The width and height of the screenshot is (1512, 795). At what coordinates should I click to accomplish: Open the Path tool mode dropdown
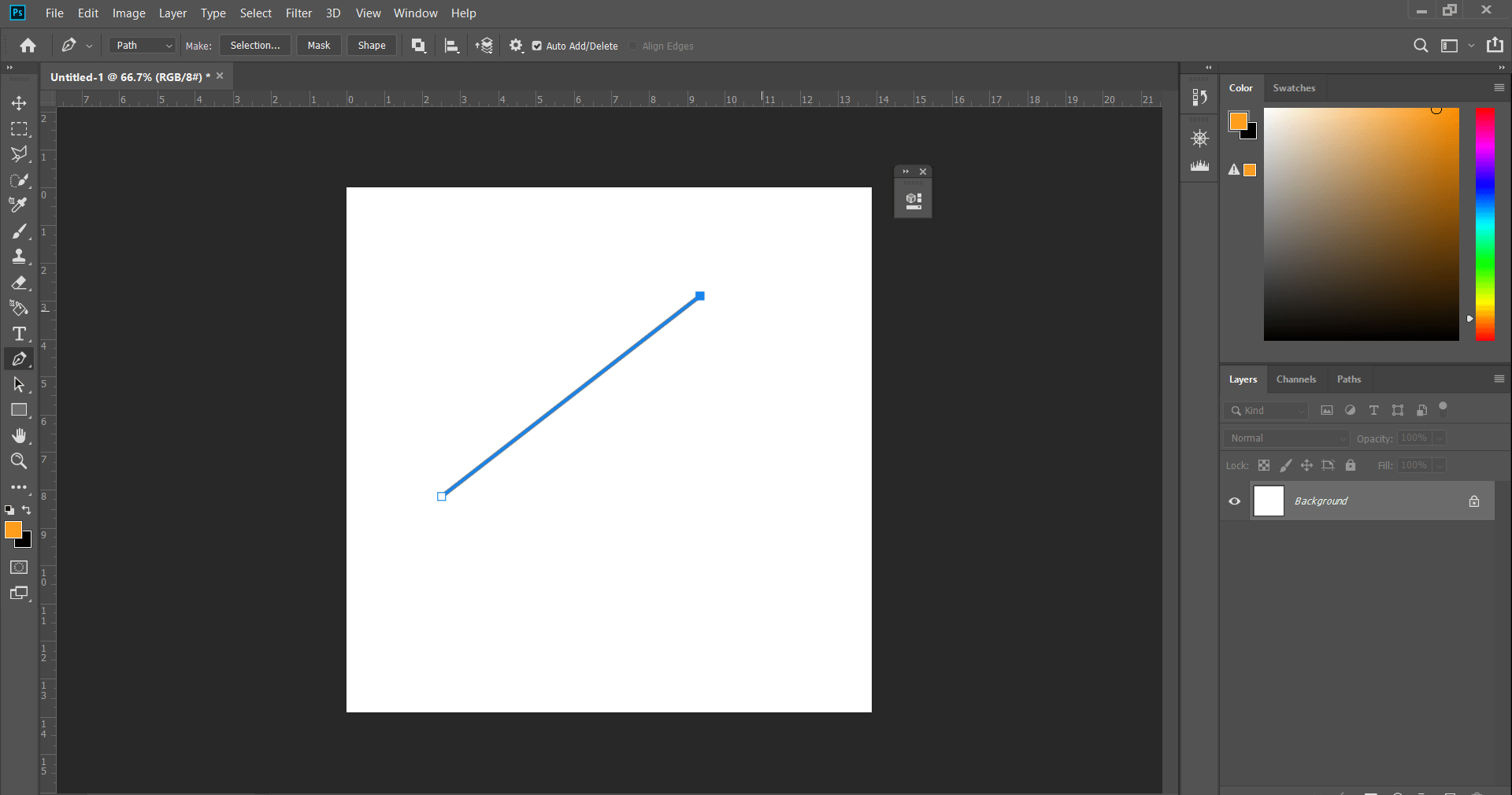point(143,46)
